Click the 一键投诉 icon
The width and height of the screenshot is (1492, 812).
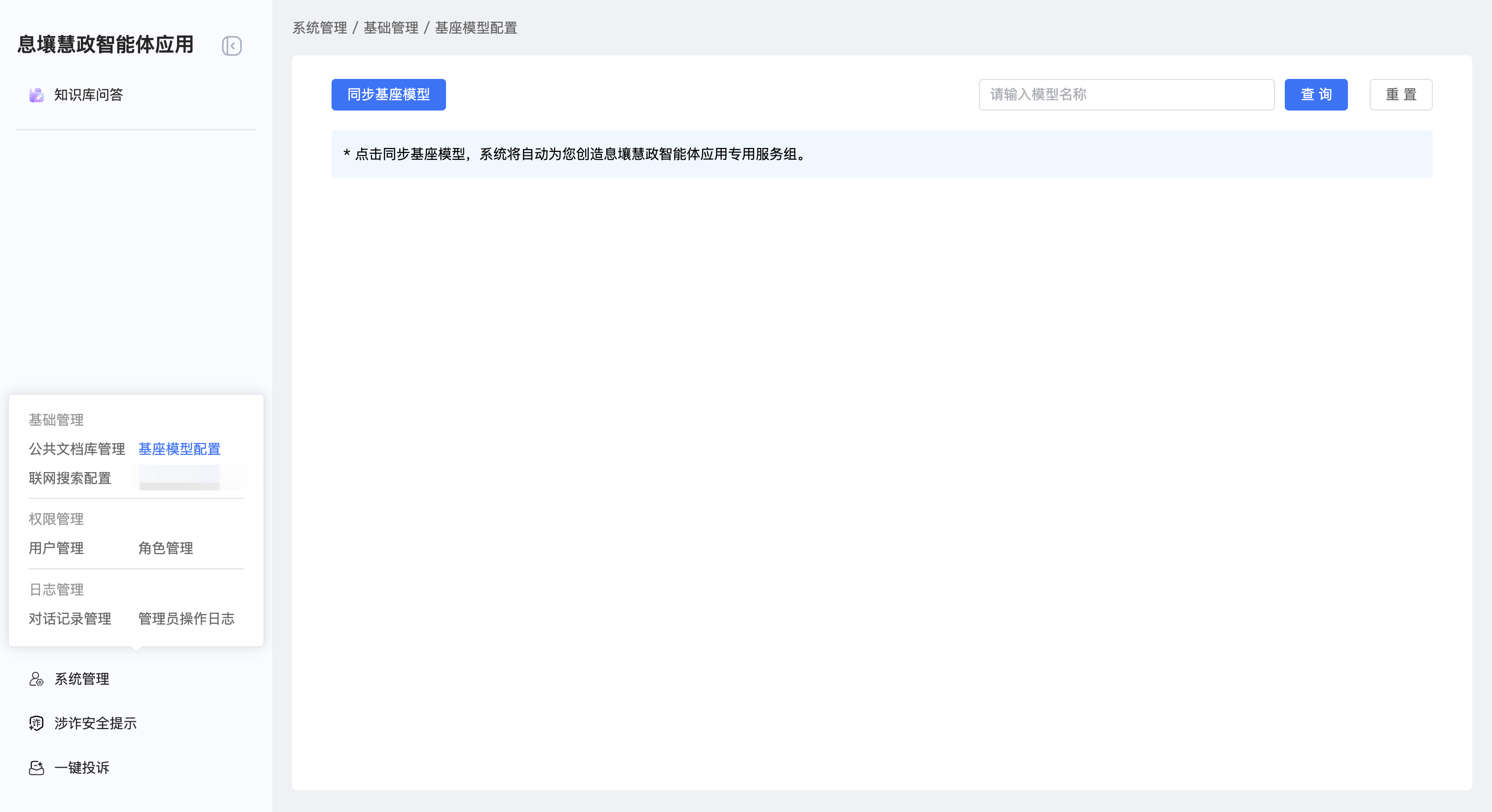37,768
